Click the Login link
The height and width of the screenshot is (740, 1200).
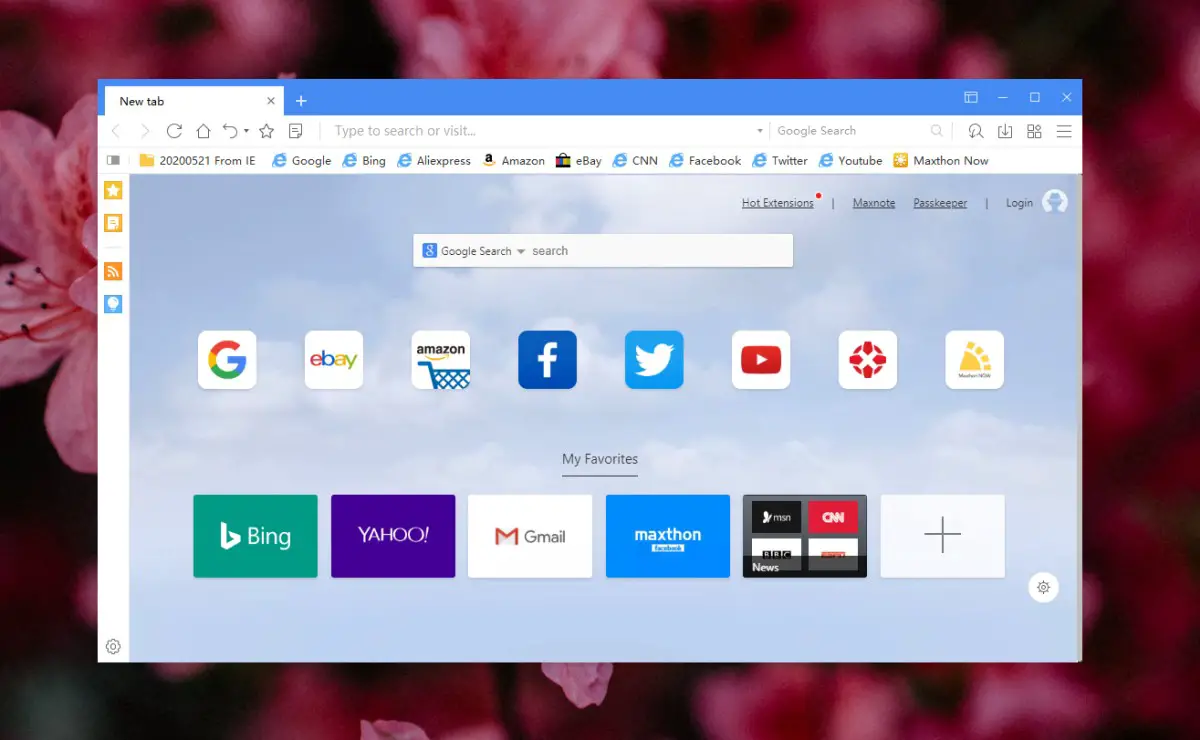pyautogui.click(x=1019, y=203)
